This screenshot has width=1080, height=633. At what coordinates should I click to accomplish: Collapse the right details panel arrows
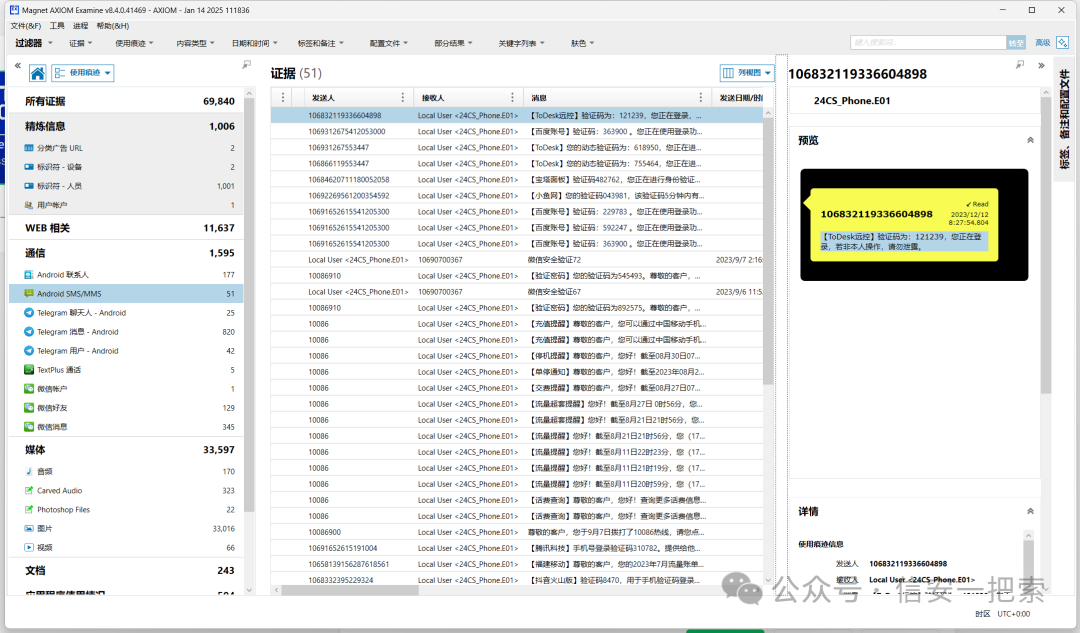[x=1041, y=65]
